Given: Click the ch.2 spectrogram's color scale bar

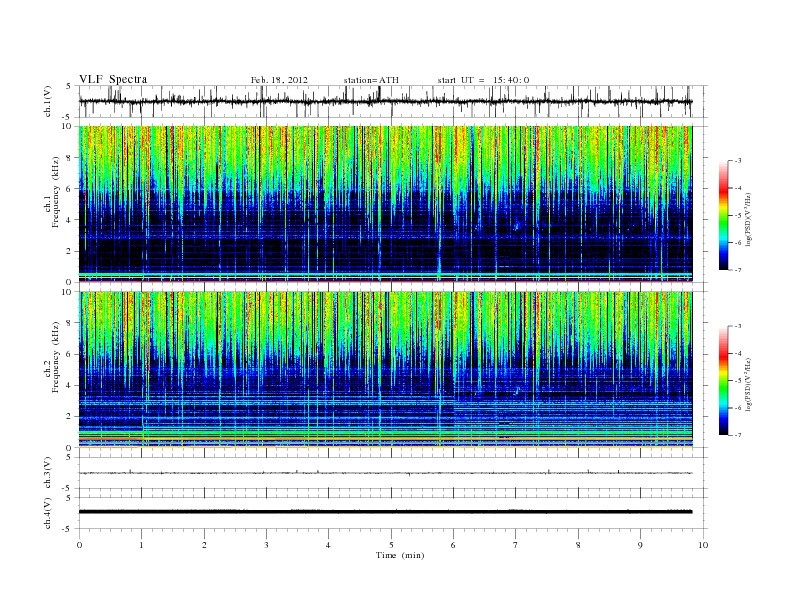Looking at the screenshot, I should point(723,381).
